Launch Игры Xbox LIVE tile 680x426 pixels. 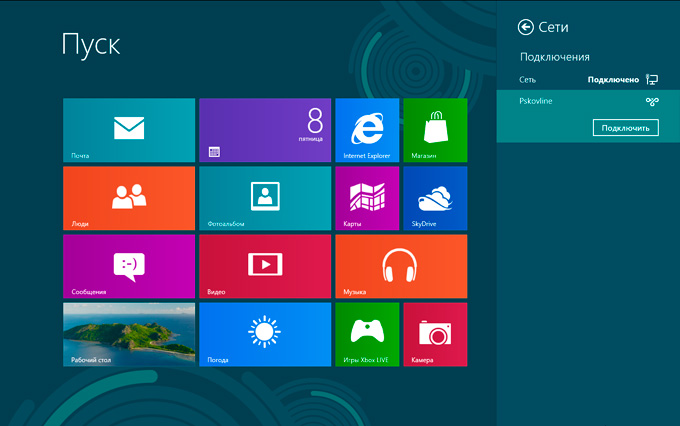(367, 334)
